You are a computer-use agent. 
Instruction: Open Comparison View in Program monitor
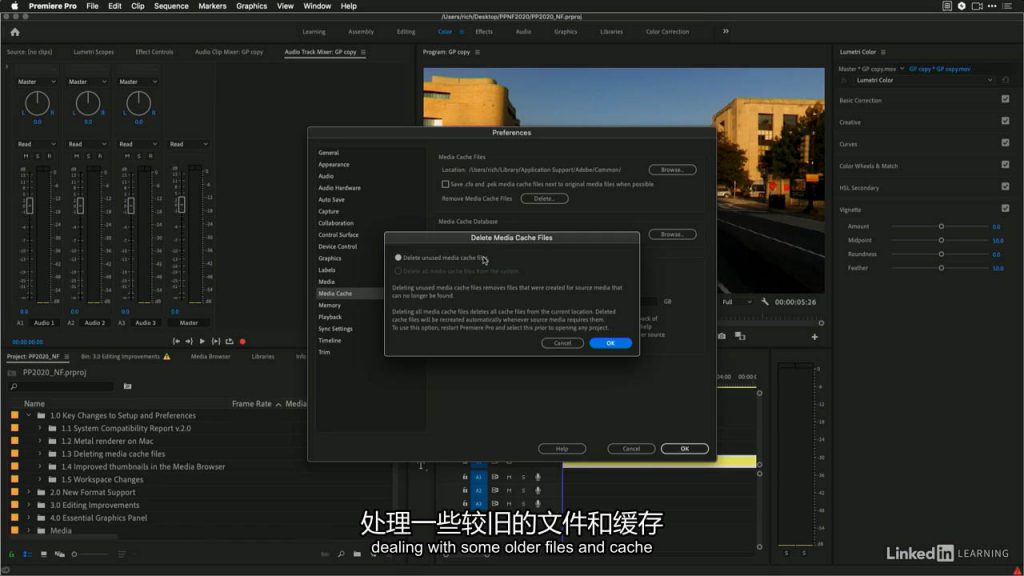point(740,336)
